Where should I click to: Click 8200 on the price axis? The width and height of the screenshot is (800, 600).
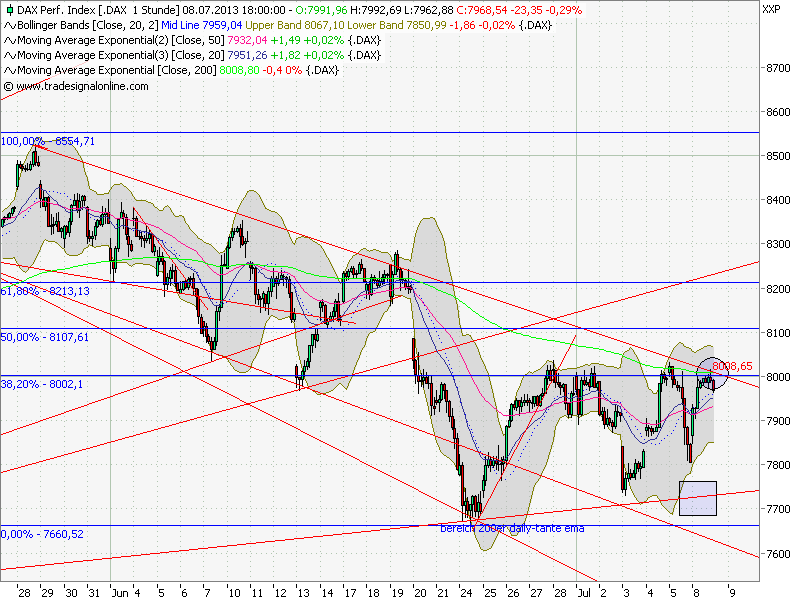point(778,289)
